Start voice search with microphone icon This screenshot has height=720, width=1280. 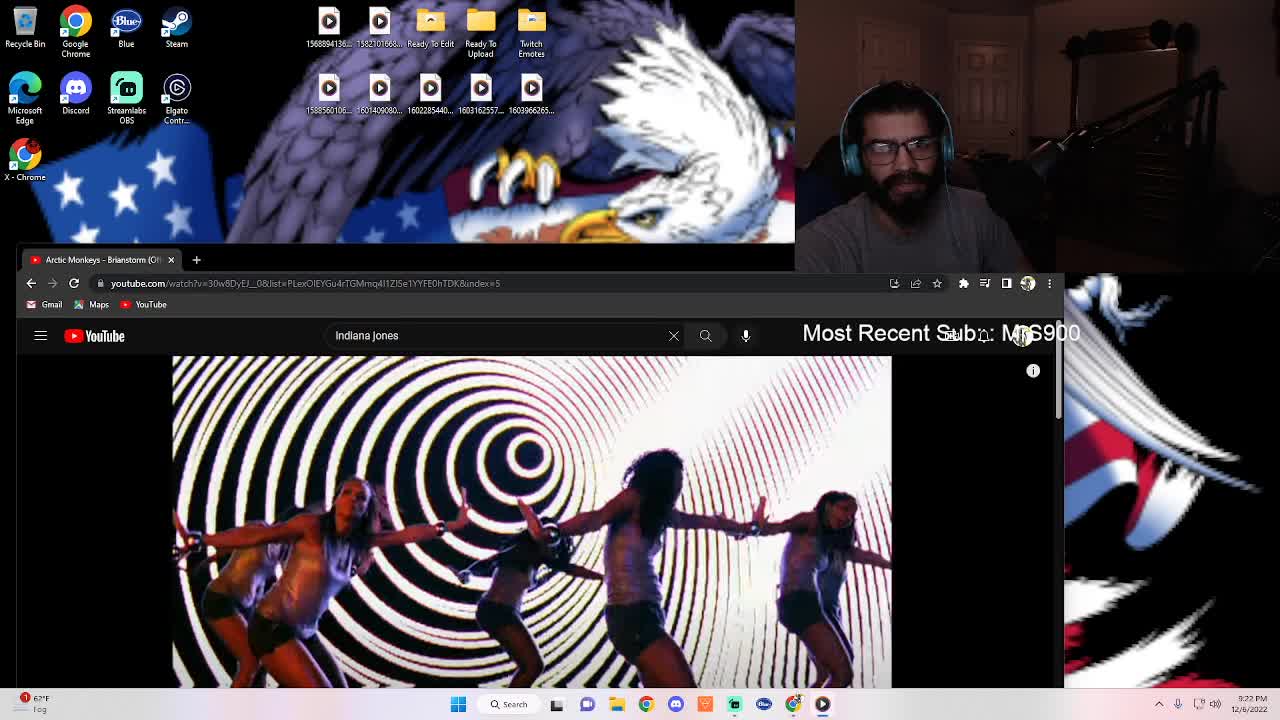click(746, 336)
